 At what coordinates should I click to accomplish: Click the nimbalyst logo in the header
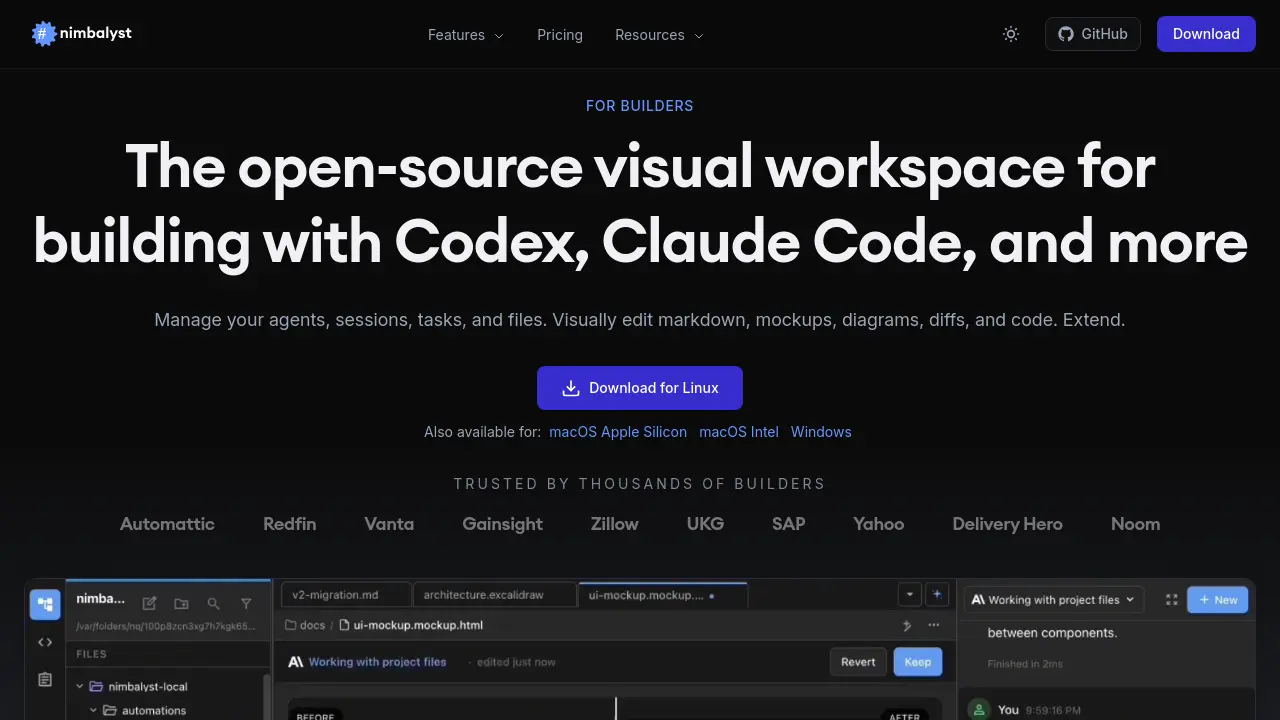[x=82, y=34]
